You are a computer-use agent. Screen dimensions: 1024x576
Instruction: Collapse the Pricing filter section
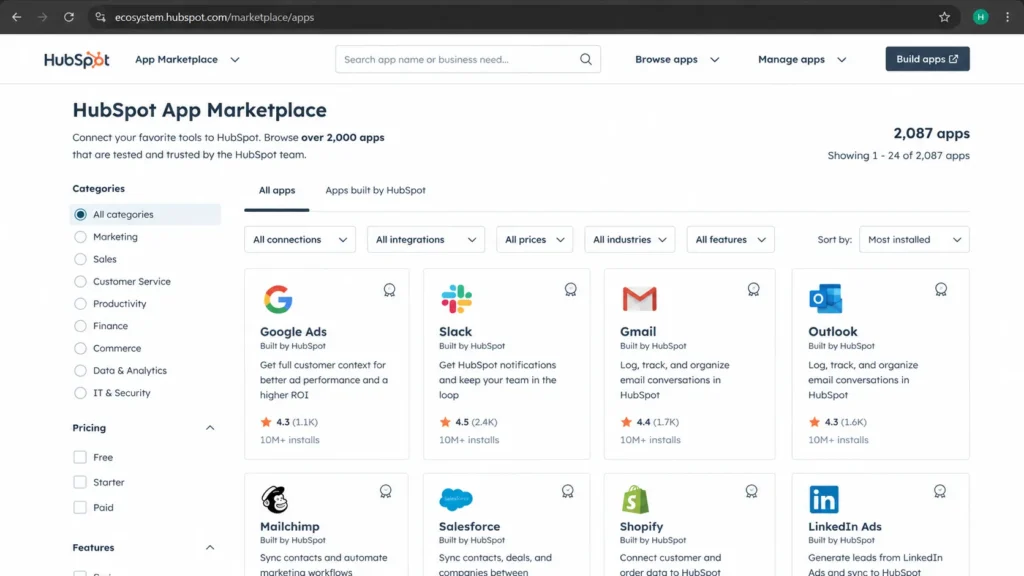pos(210,428)
